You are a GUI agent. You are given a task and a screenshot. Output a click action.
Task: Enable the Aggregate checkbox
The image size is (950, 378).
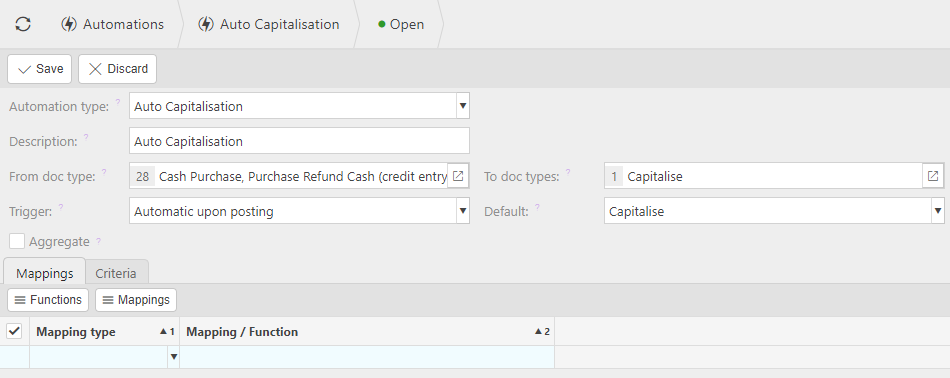pyautogui.click(x=17, y=241)
